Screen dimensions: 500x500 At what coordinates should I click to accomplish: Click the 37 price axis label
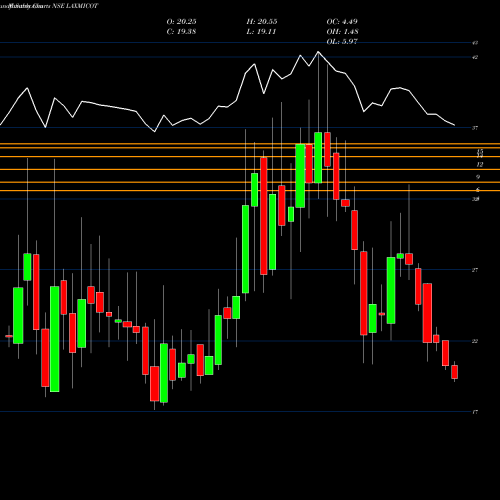click(x=475, y=128)
